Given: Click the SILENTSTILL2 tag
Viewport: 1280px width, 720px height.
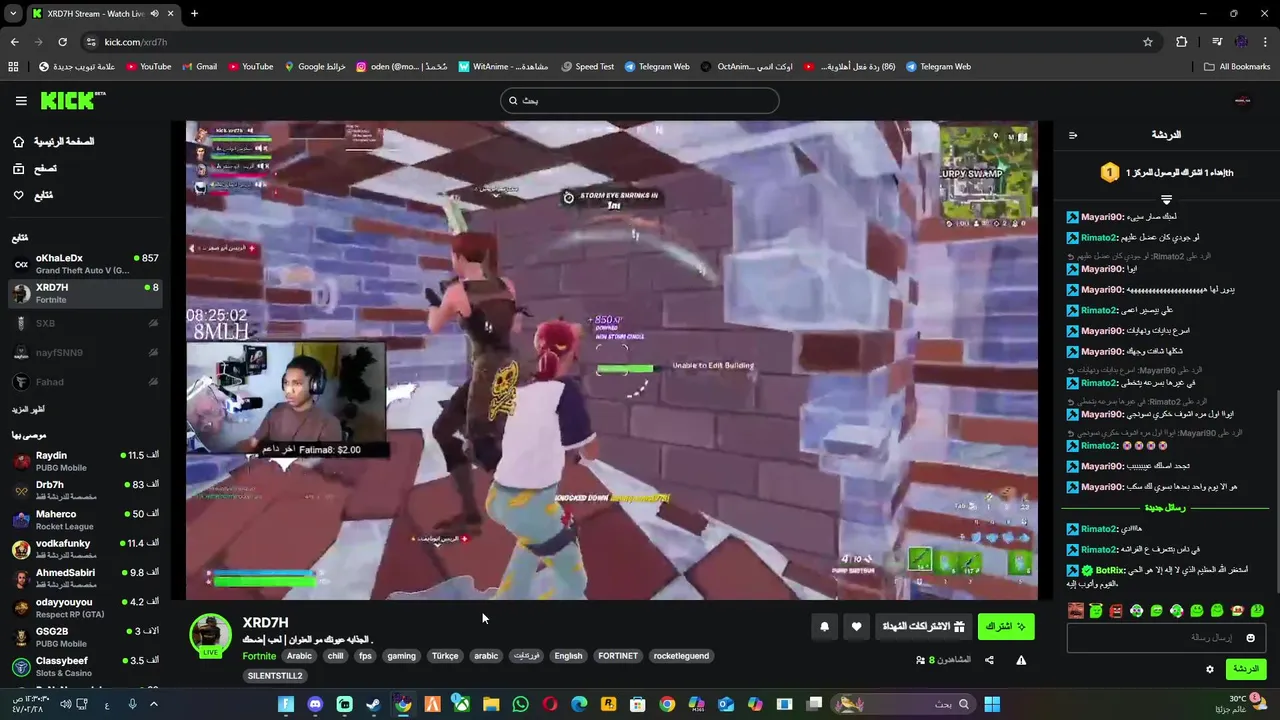Looking at the screenshot, I should (274, 676).
